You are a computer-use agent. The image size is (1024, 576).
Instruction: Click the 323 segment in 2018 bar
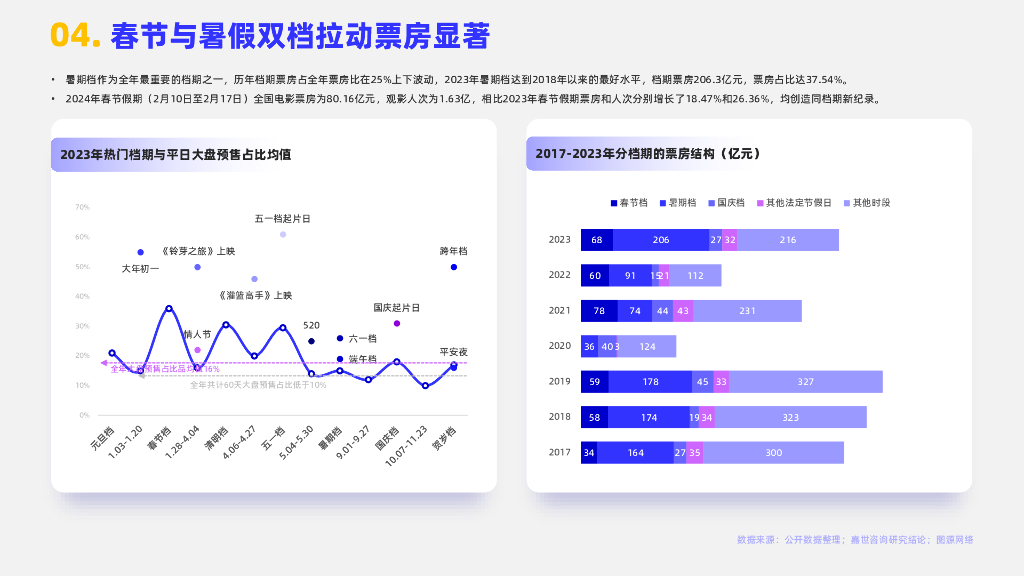tap(791, 417)
